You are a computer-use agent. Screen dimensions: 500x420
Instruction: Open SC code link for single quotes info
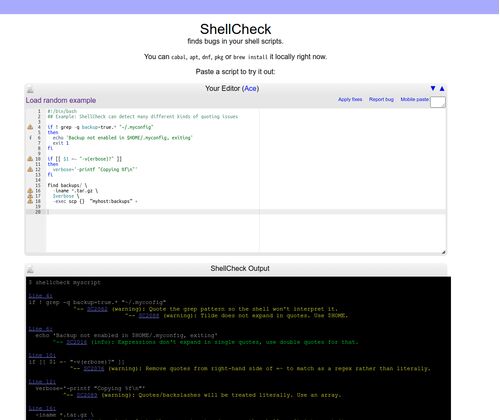click(x=77, y=342)
